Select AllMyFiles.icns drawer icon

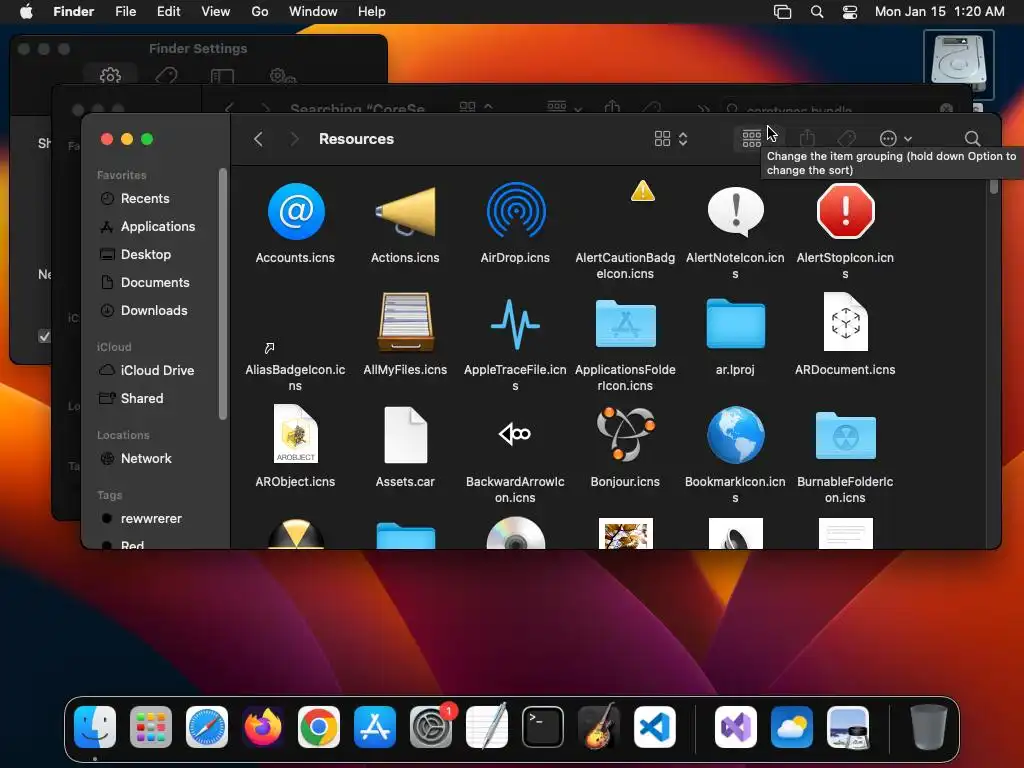(x=406, y=323)
